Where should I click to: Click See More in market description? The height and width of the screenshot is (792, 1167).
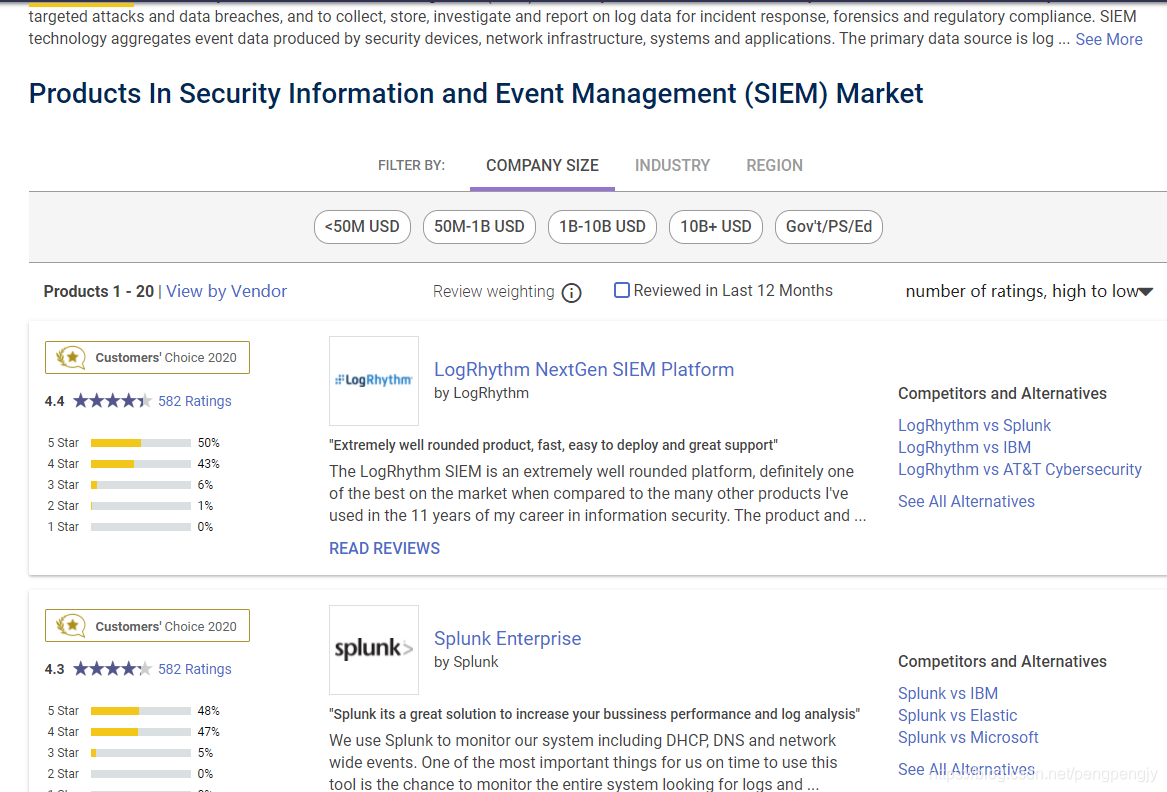click(x=1109, y=39)
